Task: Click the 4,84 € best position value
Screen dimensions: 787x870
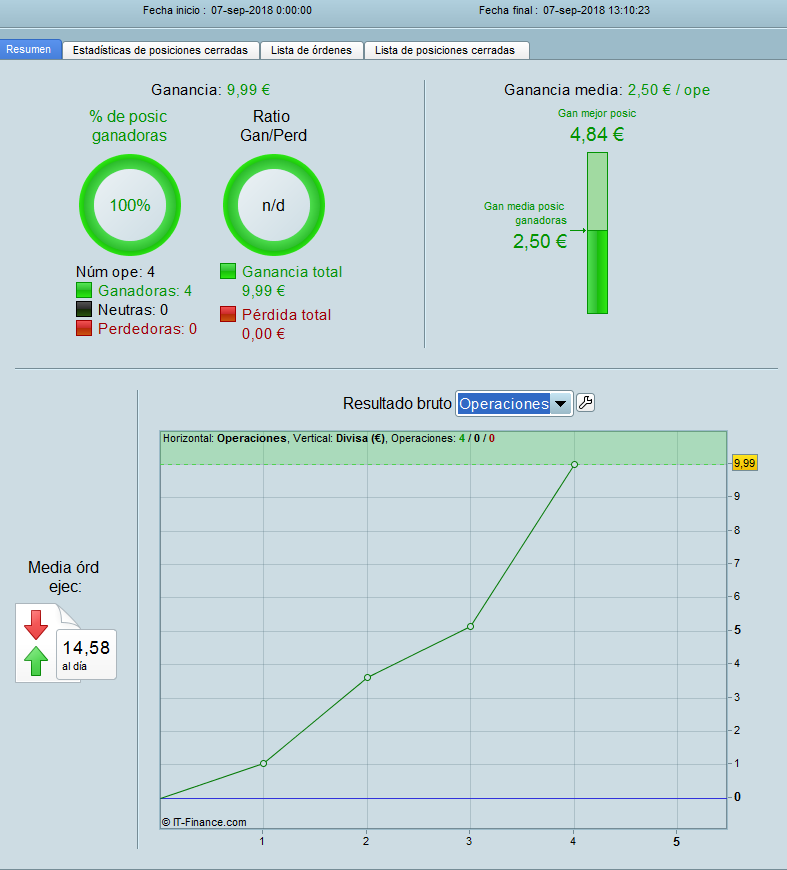Action: tap(597, 134)
